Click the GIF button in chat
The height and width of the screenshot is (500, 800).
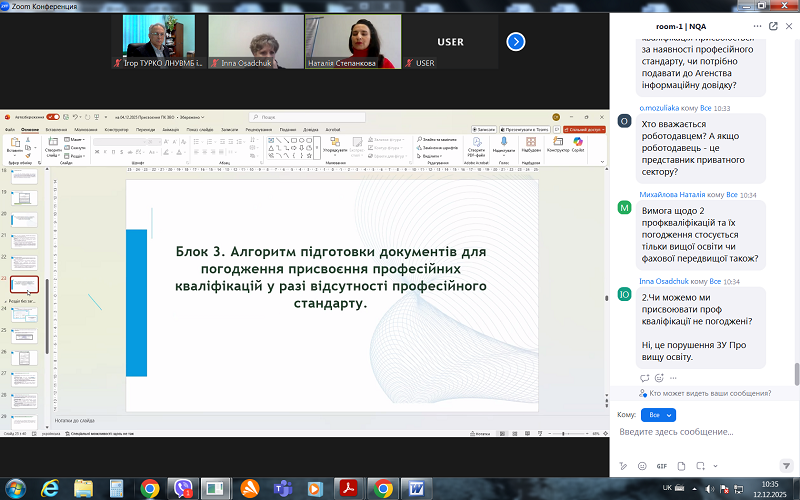point(661,466)
